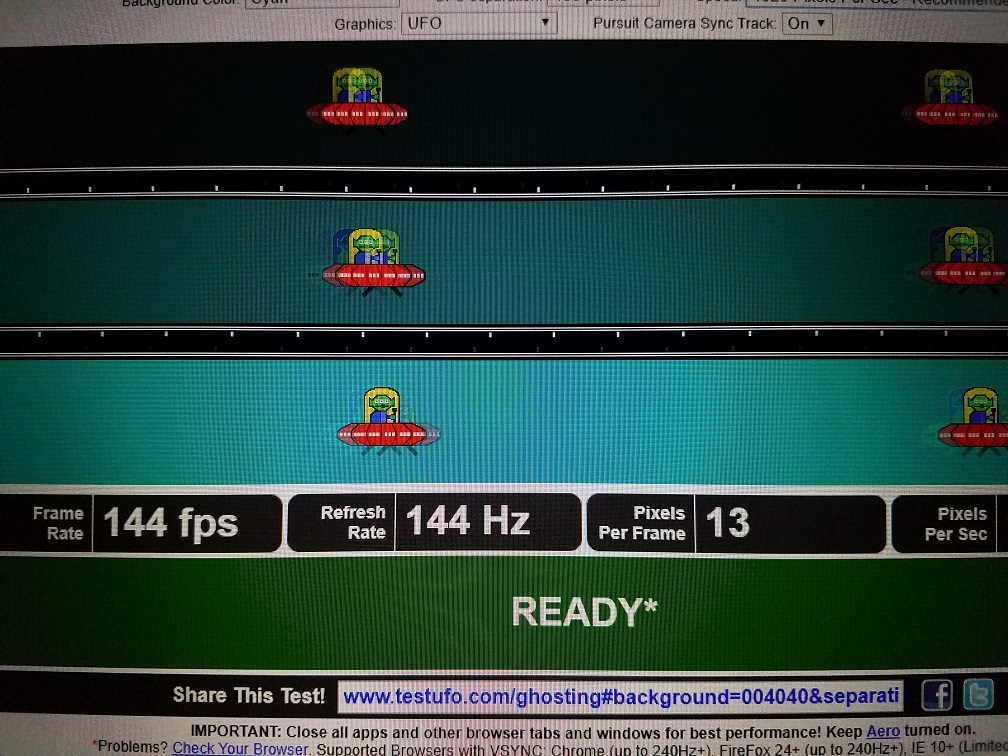Open the Pursuit Camera Sync Track dropdown
Viewport: 1008px width, 756px height.
coord(807,24)
